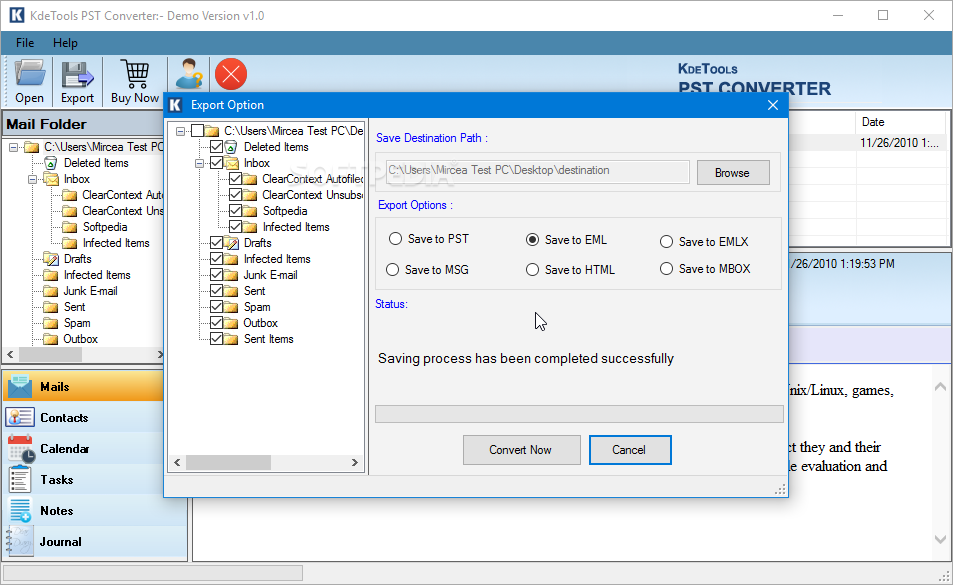This screenshot has height=585, width=953.
Task: Uncheck Deleted Items checkbox in export tree
Action: pos(216,146)
